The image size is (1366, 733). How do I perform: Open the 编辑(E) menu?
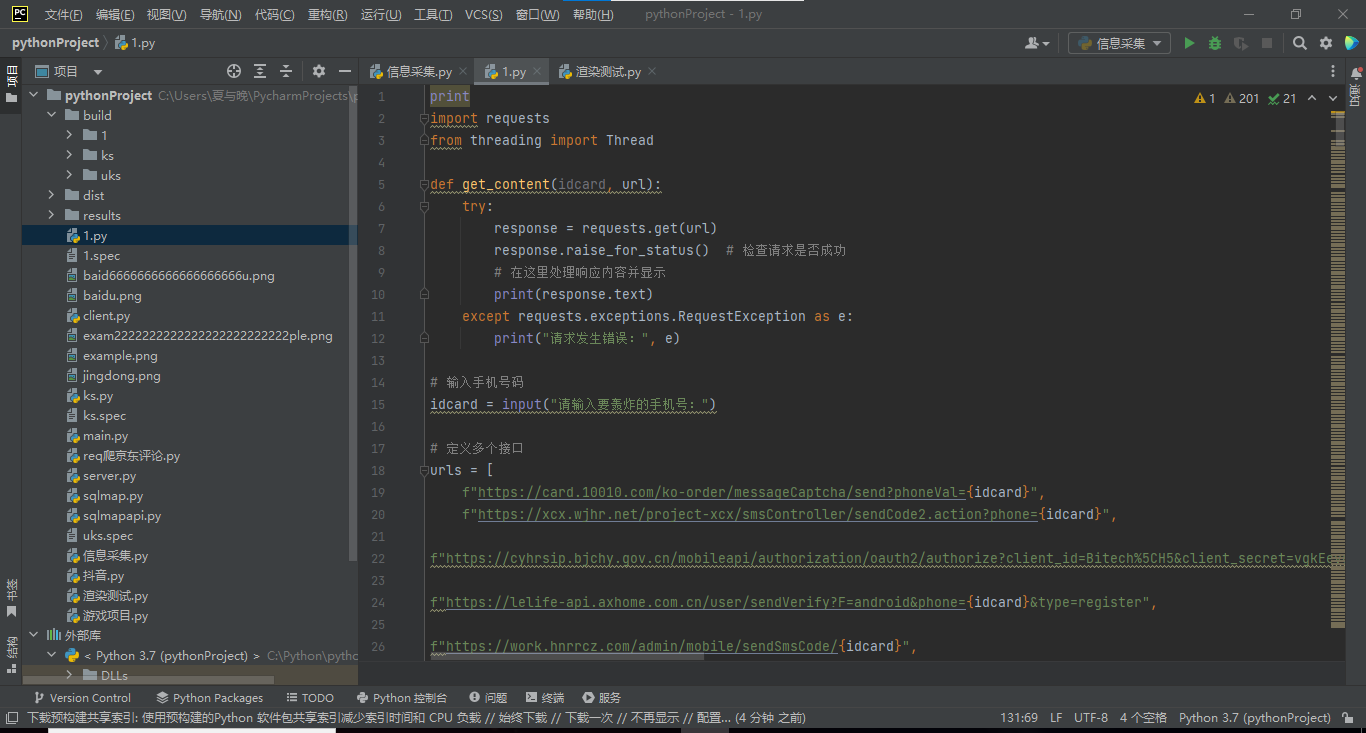(115, 15)
